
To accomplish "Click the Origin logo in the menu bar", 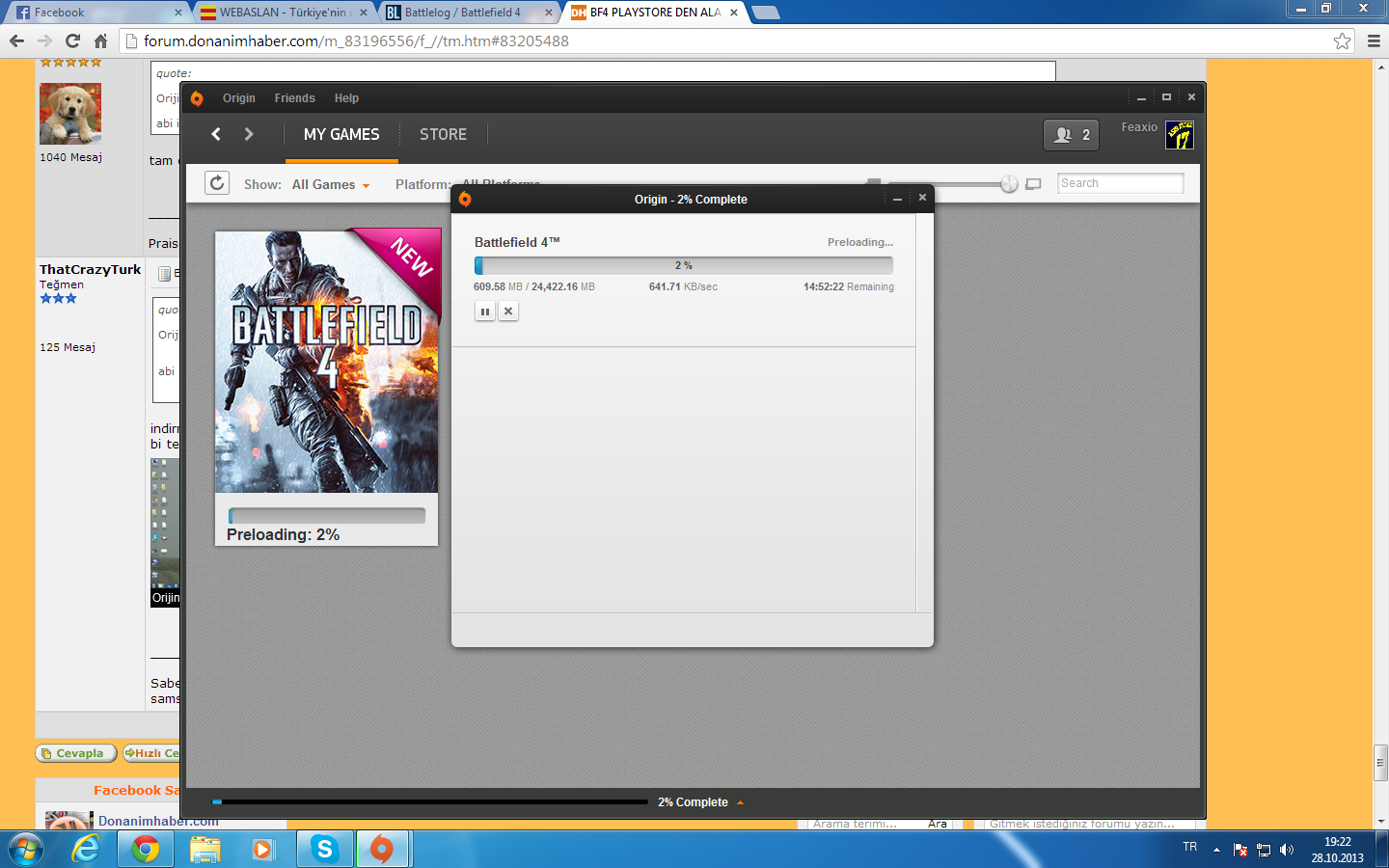I will [197, 98].
